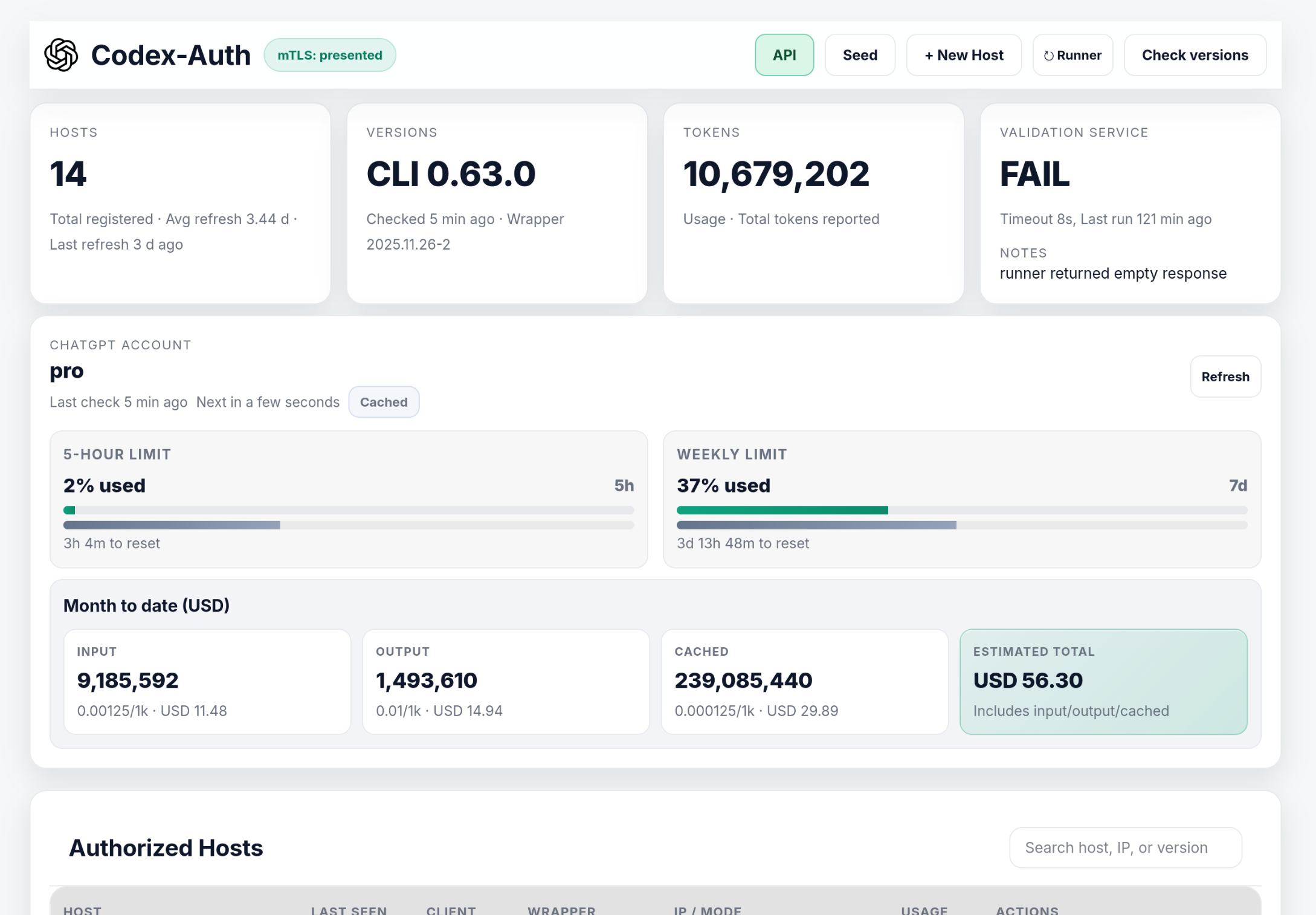Focus the Search host, IP, or version field
The image size is (1316, 915).
point(1124,847)
